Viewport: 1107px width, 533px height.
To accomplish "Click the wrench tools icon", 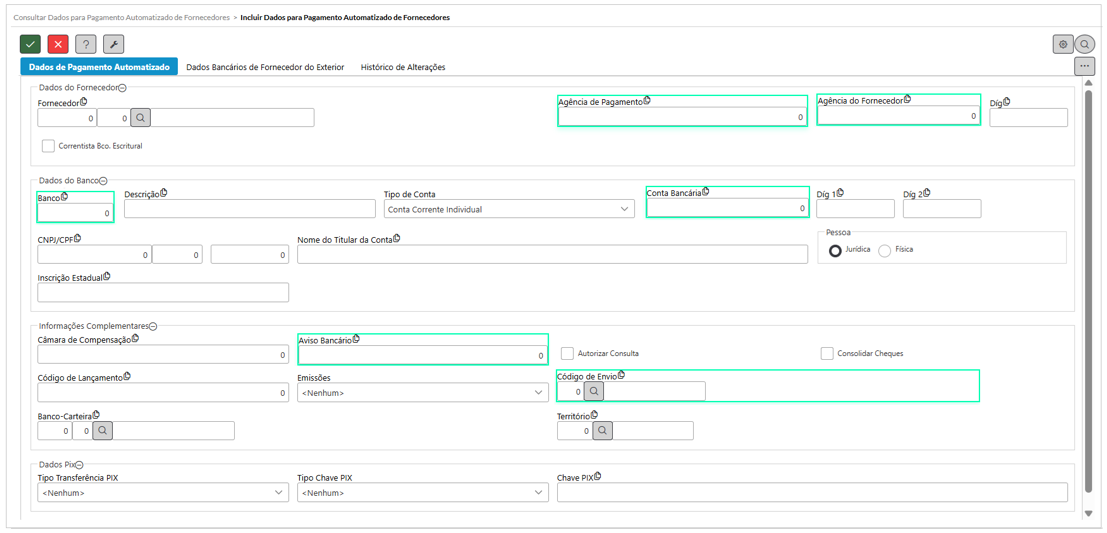I will pyautogui.click(x=114, y=44).
